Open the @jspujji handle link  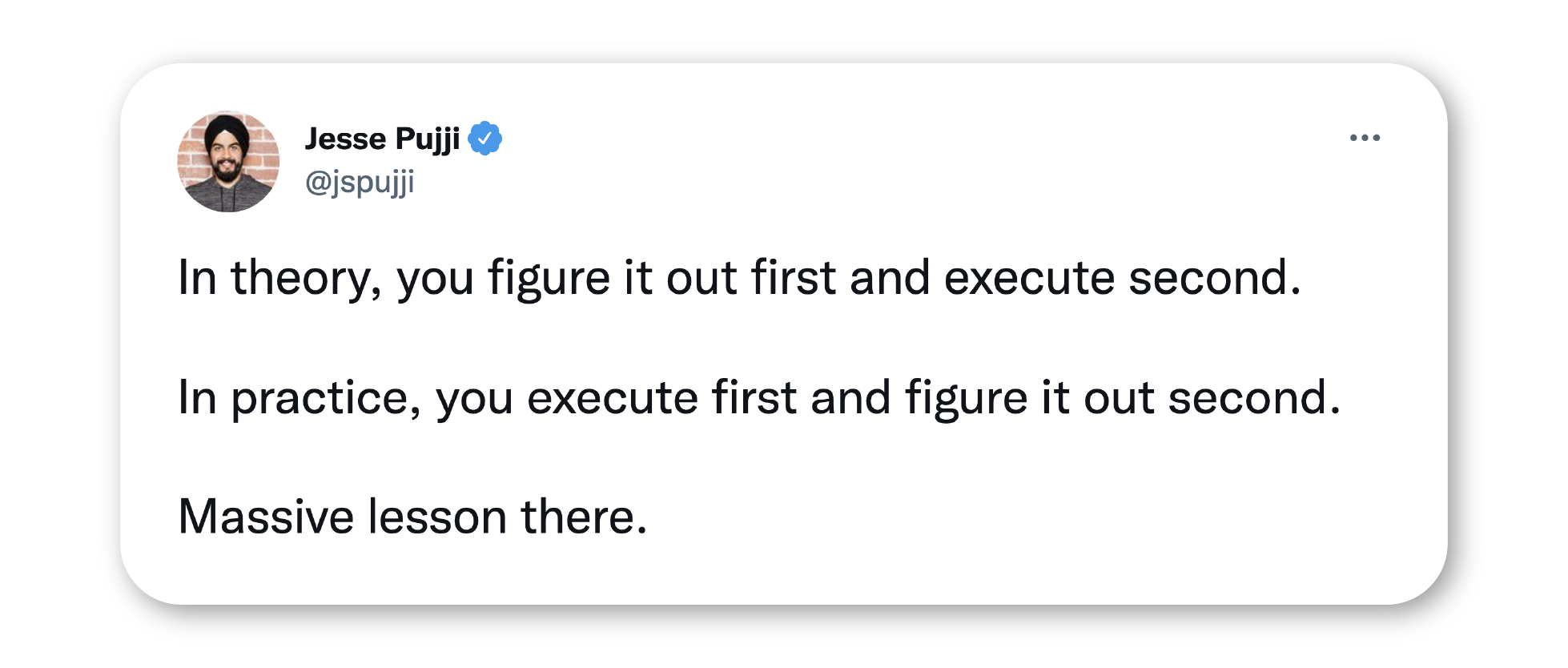(x=360, y=182)
